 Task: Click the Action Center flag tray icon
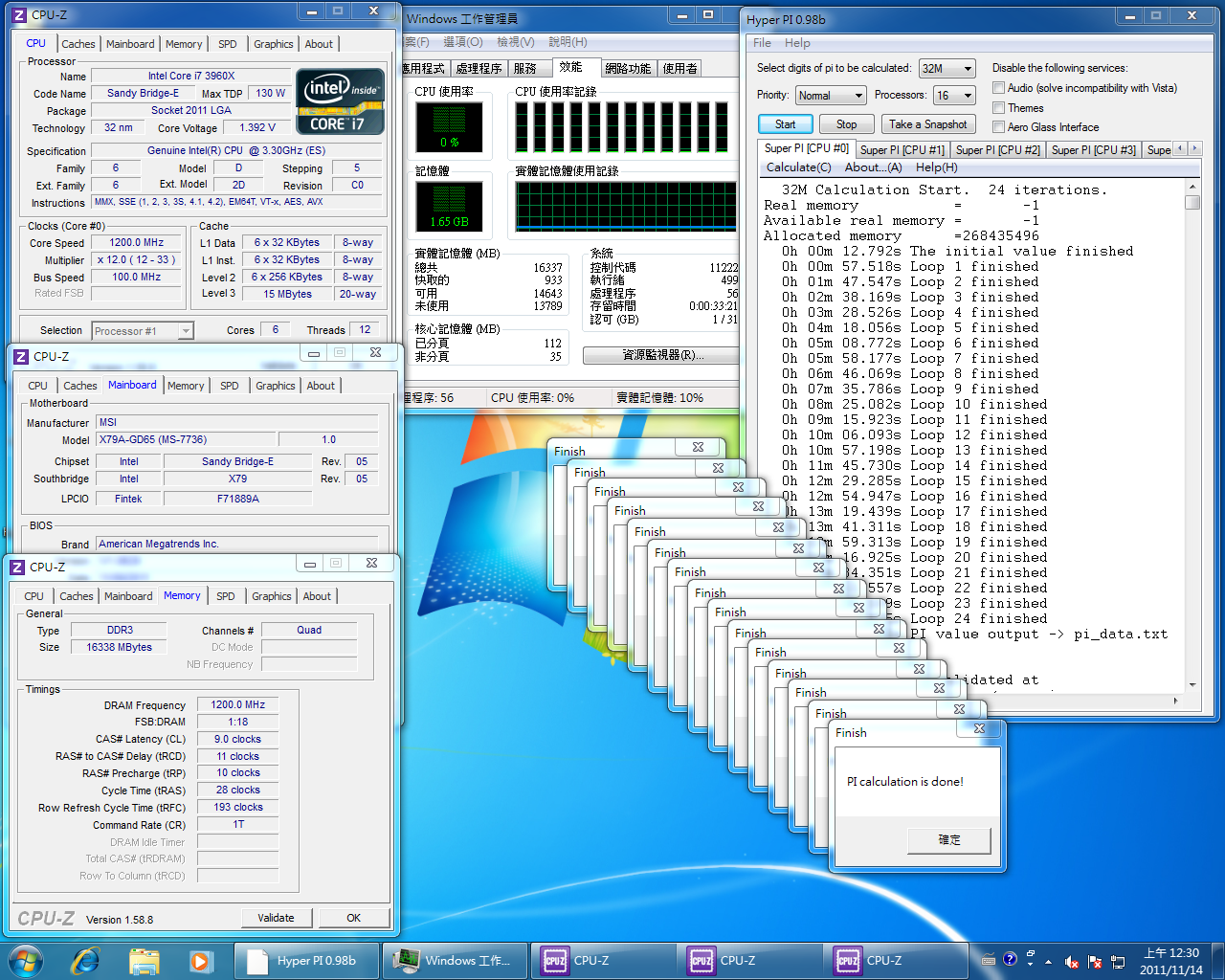tap(1095, 962)
